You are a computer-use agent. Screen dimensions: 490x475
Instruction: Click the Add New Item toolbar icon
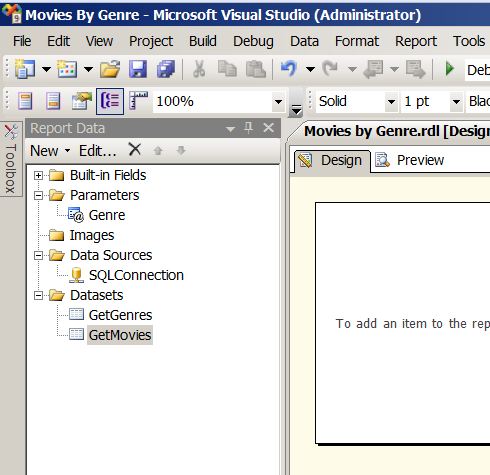coord(67,69)
